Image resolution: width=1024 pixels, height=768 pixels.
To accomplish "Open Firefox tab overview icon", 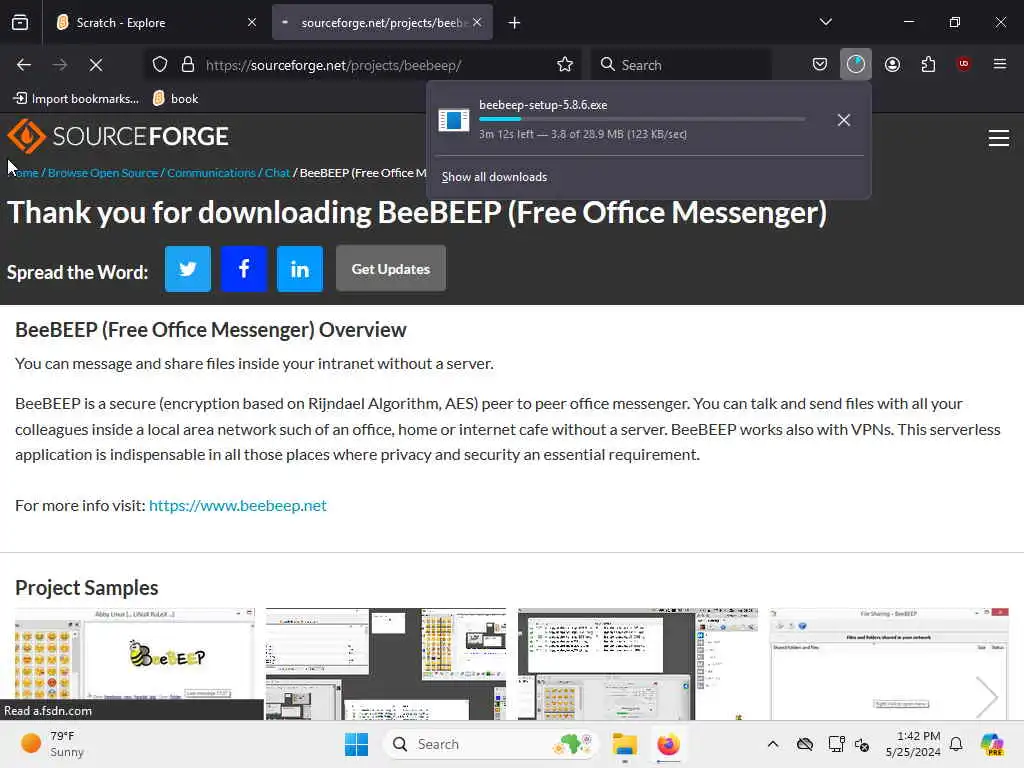I will (20, 22).
